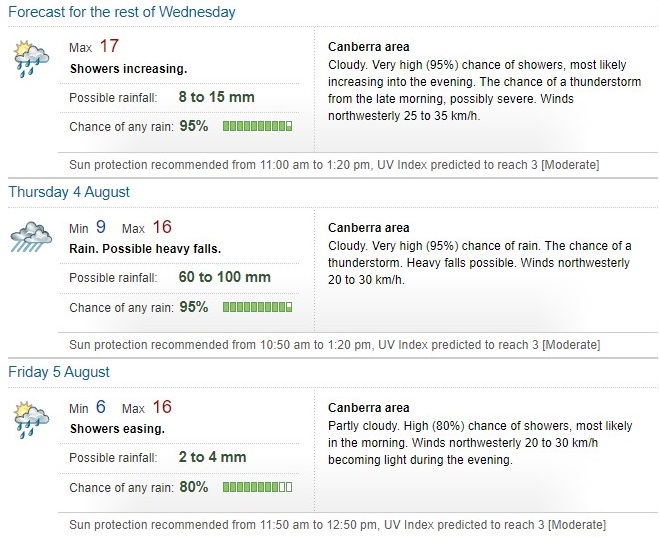Open the Friday 5 August heading
Viewport: 659px width, 537px height.
click(x=59, y=372)
